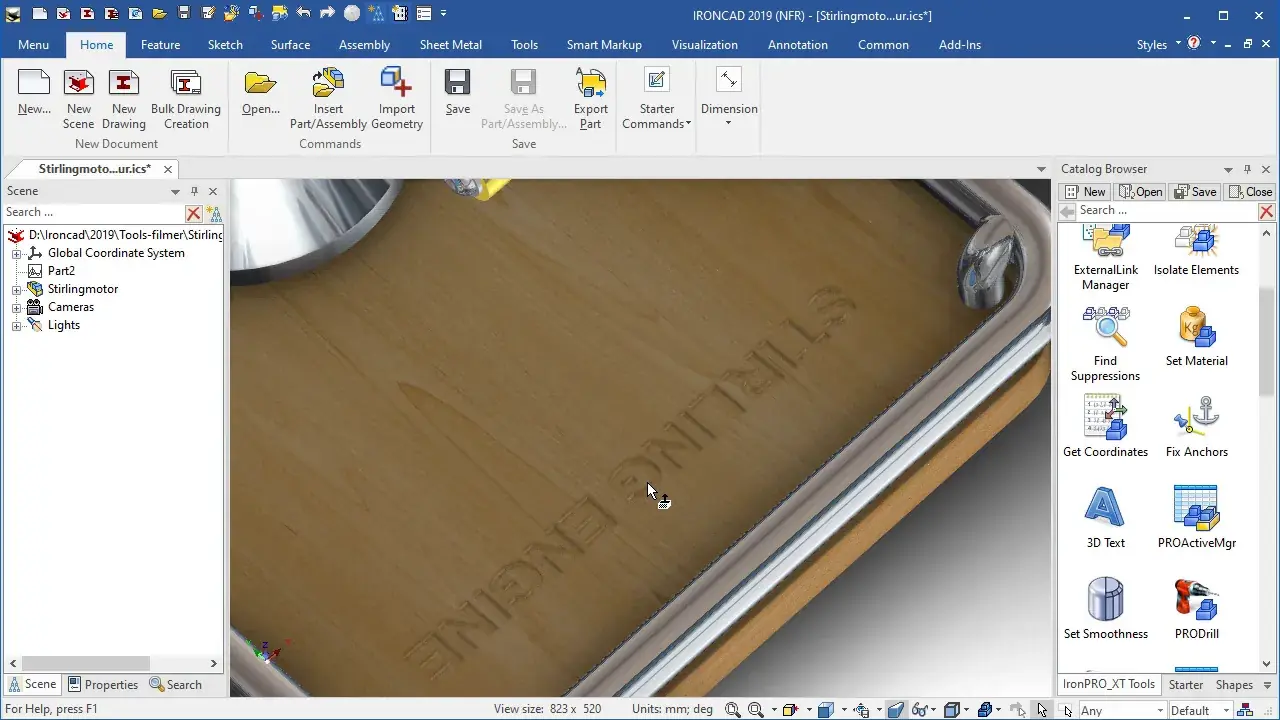This screenshot has width=1280, height=720.
Task: Click Redo in quick access toolbar
Action: tap(327, 14)
